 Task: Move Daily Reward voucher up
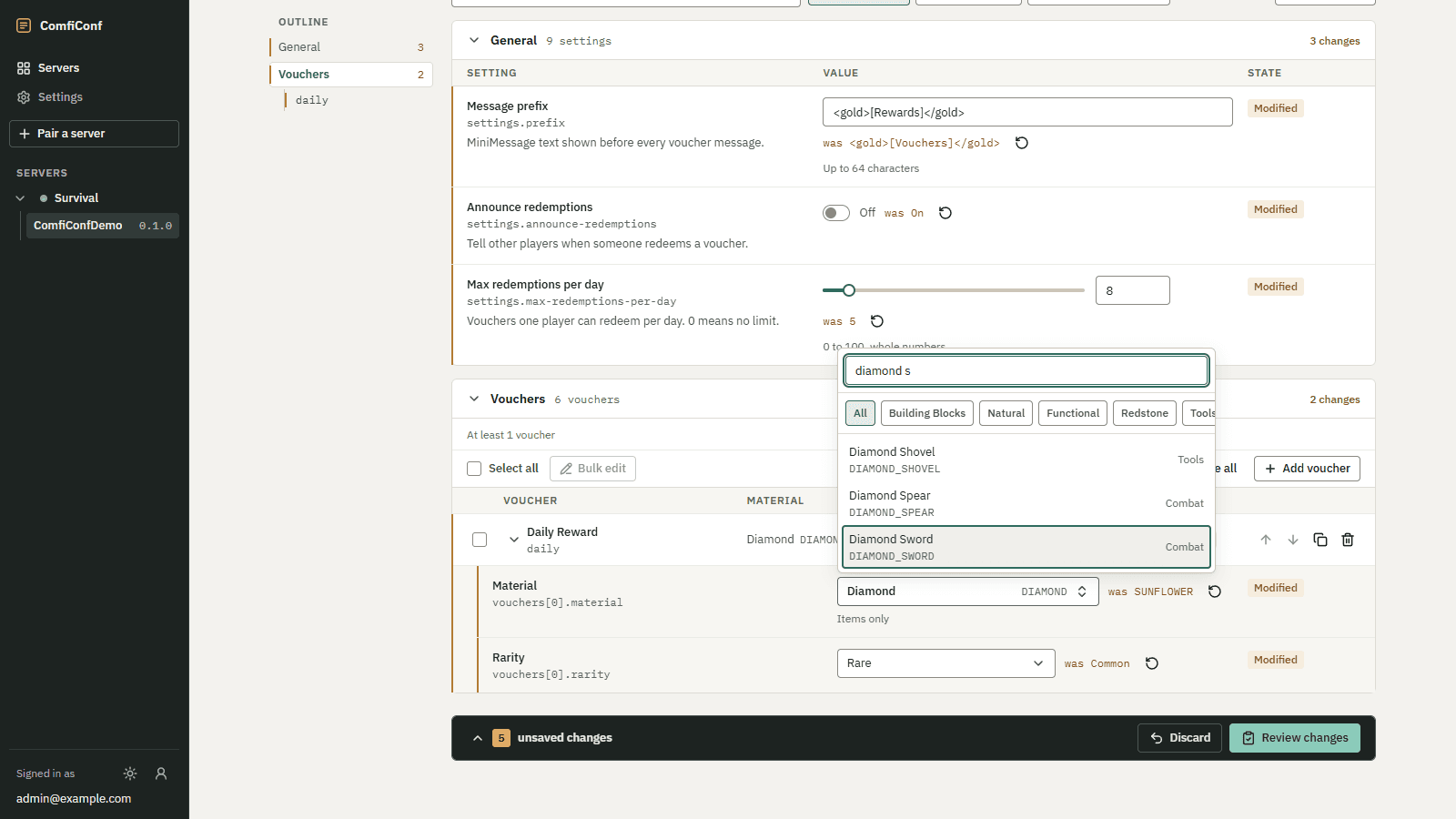coord(1266,540)
